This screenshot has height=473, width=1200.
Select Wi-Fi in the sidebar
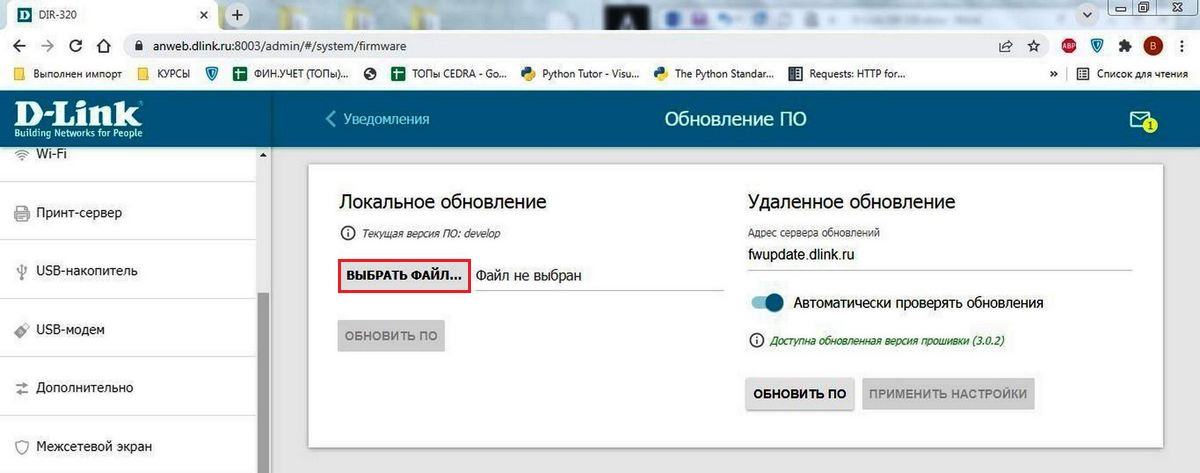pos(128,155)
